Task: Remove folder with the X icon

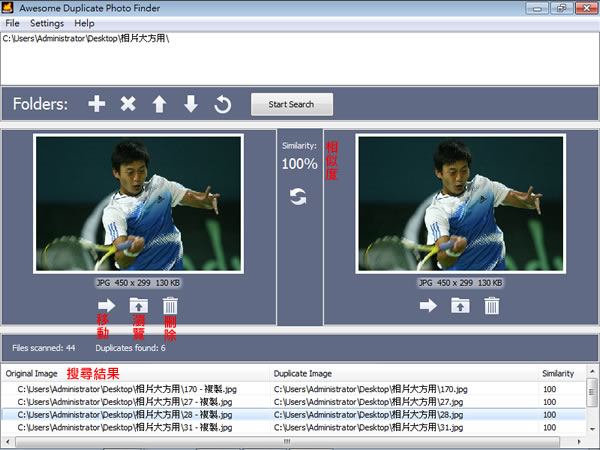Action: point(128,104)
